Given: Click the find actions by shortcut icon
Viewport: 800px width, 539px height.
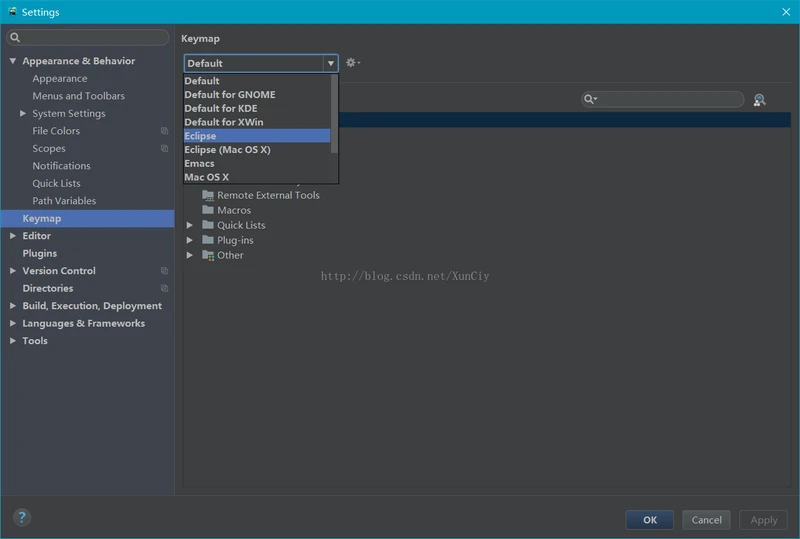Looking at the screenshot, I should click(x=759, y=100).
